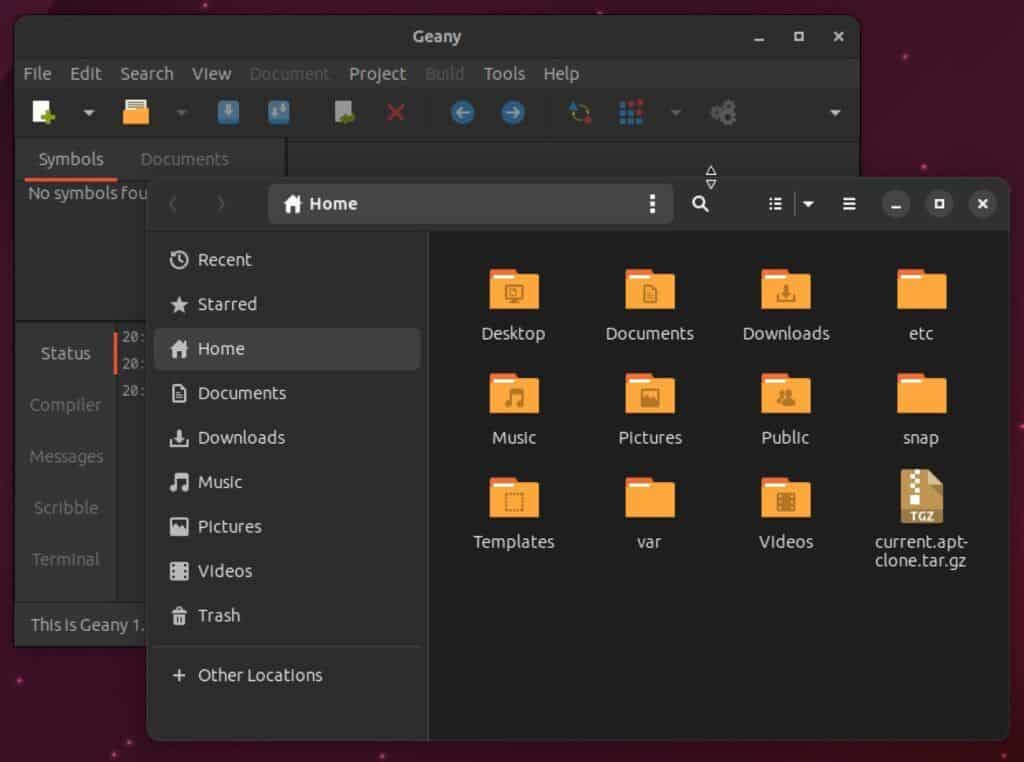This screenshot has width=1024, height=762.
Task: Open Other Locations in Files sidebar
Action: coord(287,675)
